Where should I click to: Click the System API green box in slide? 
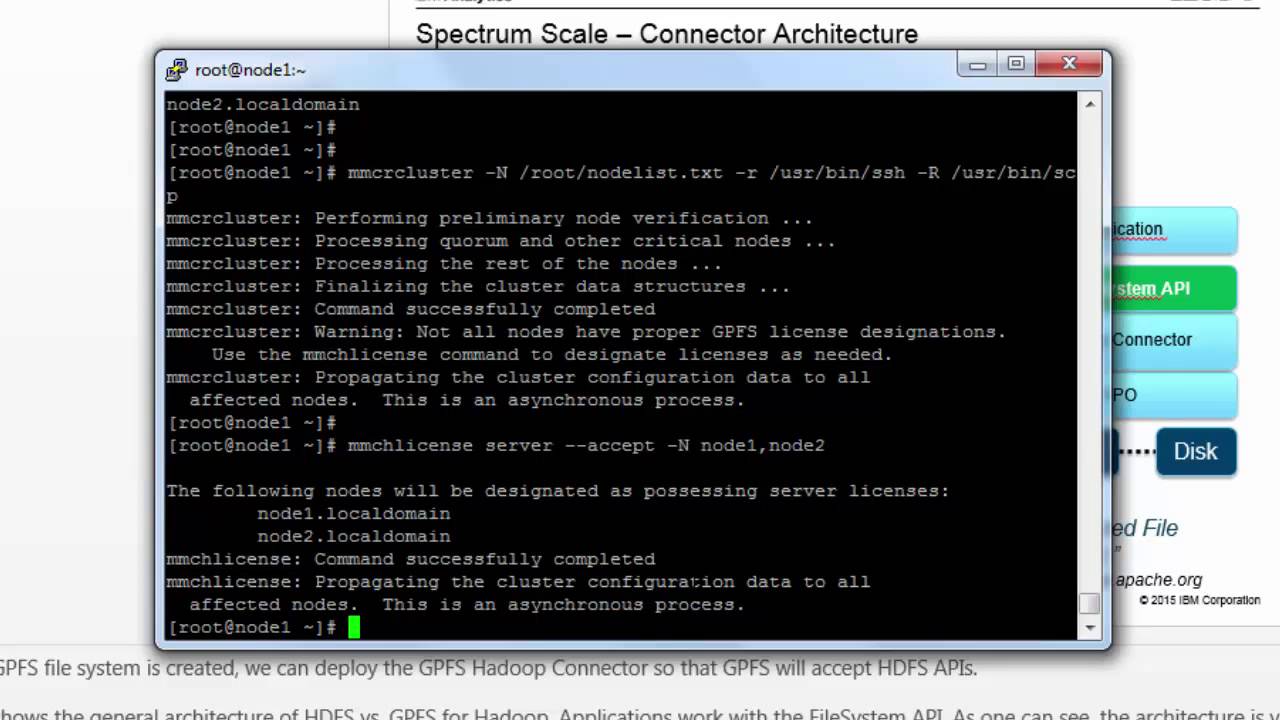coord(1172,289)
